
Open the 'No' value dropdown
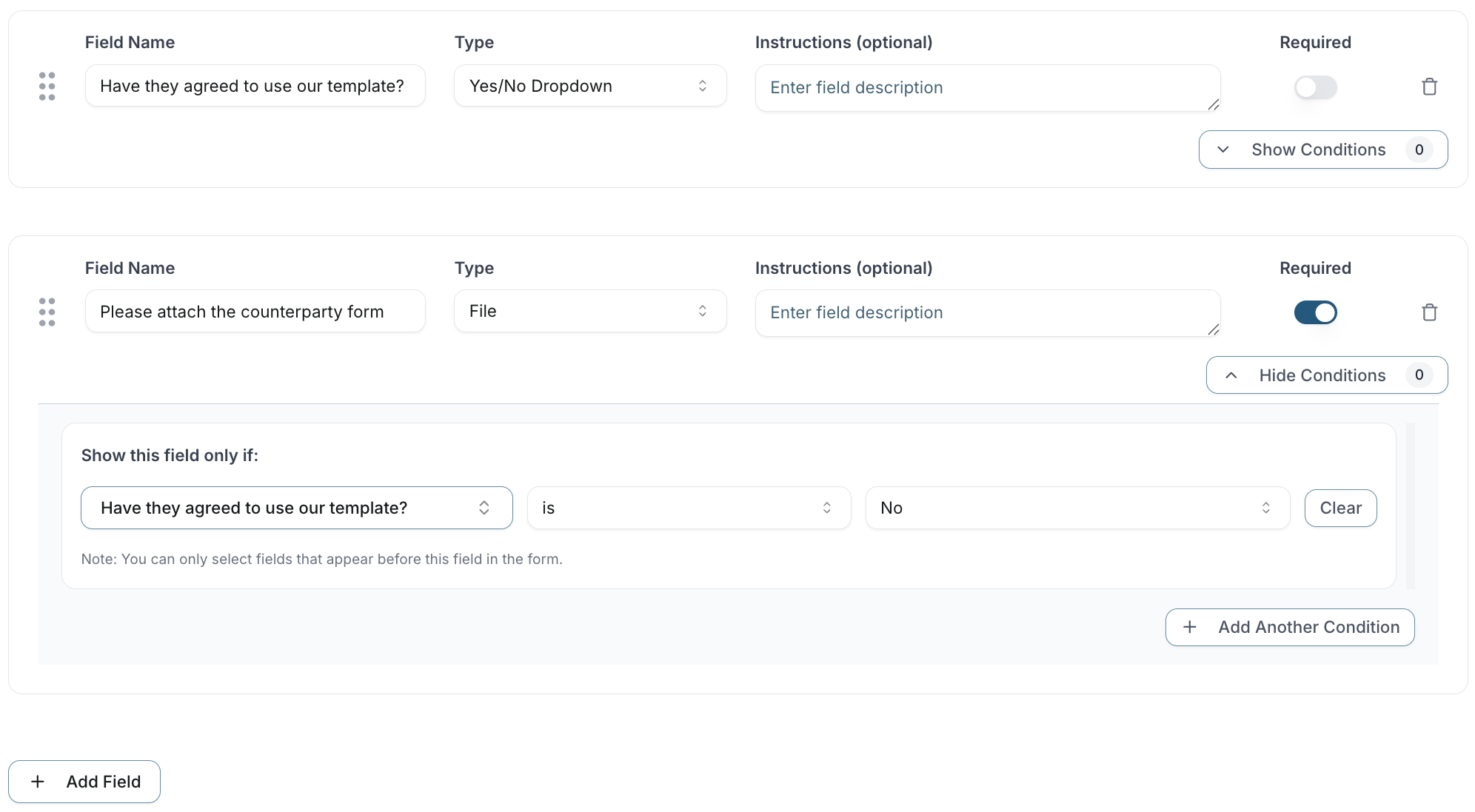click(1077, 508)
